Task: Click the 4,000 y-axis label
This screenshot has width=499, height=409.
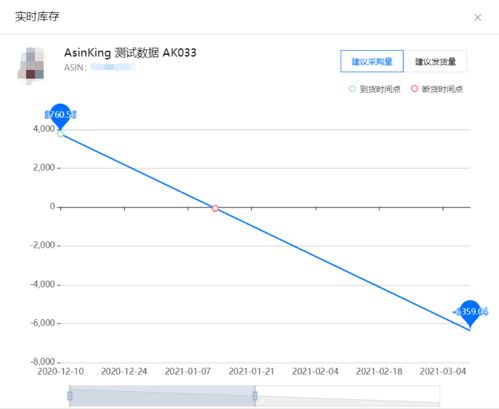Action: [x=44, y=129]
